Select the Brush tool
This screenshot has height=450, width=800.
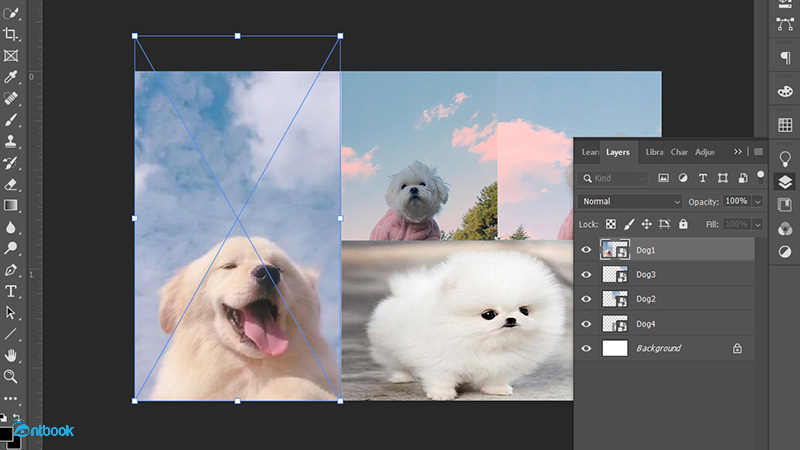click(x=10, y=119)
